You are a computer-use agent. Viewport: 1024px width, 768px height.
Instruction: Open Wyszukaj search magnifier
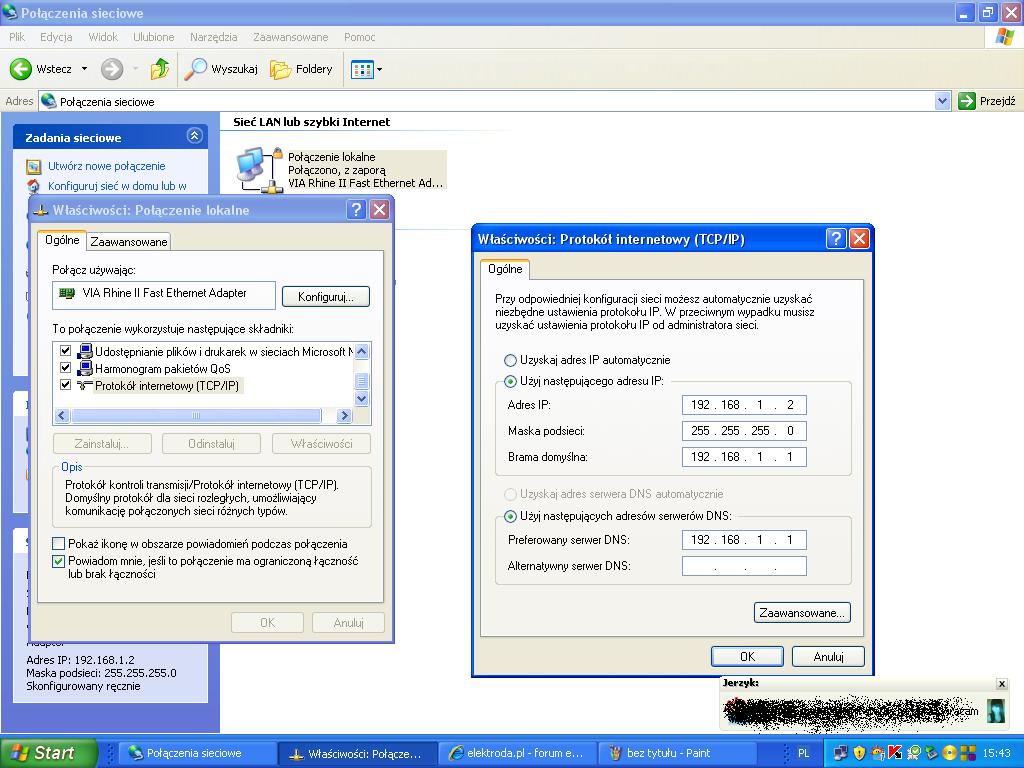point(195,69)
